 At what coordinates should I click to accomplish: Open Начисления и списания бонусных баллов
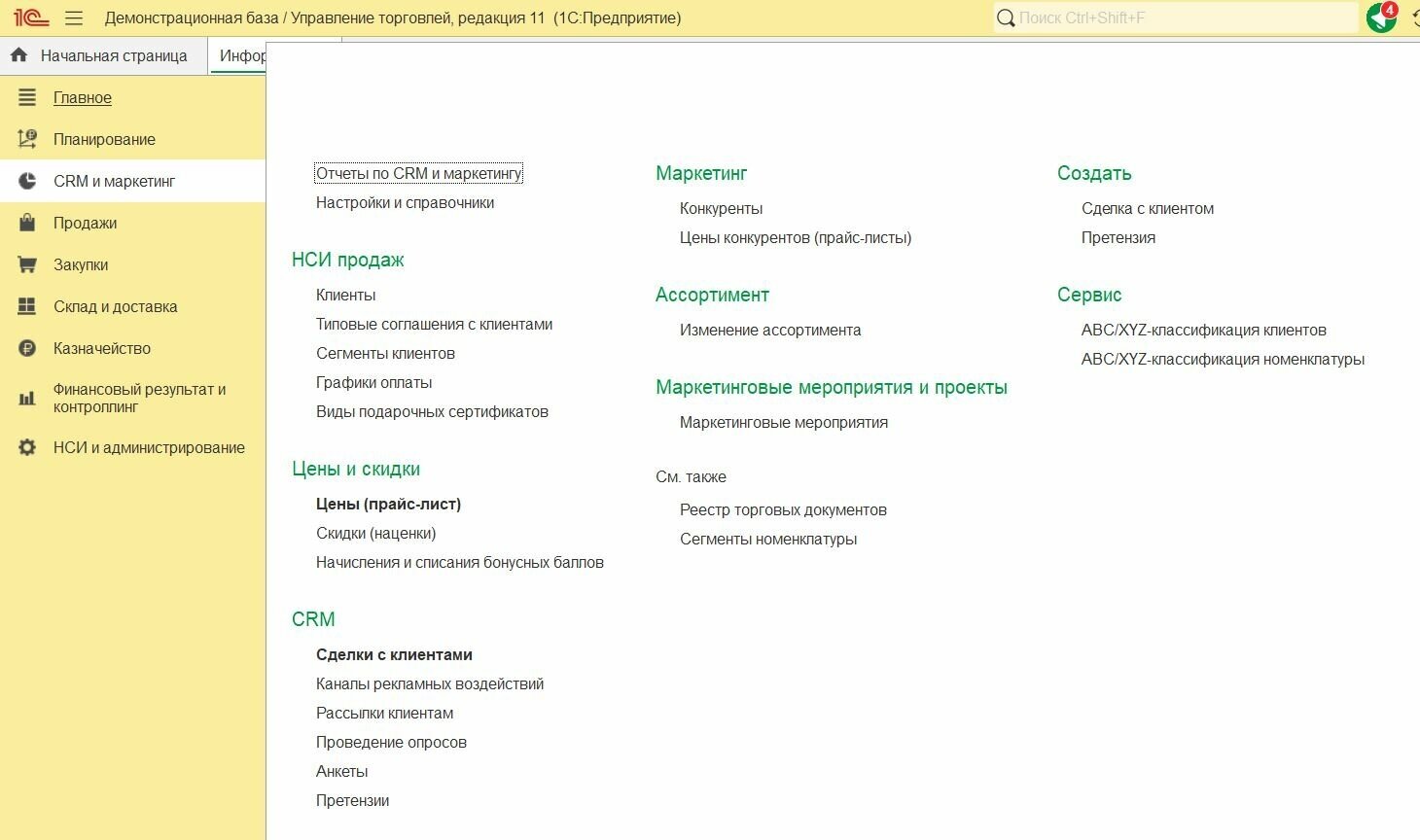460,562
